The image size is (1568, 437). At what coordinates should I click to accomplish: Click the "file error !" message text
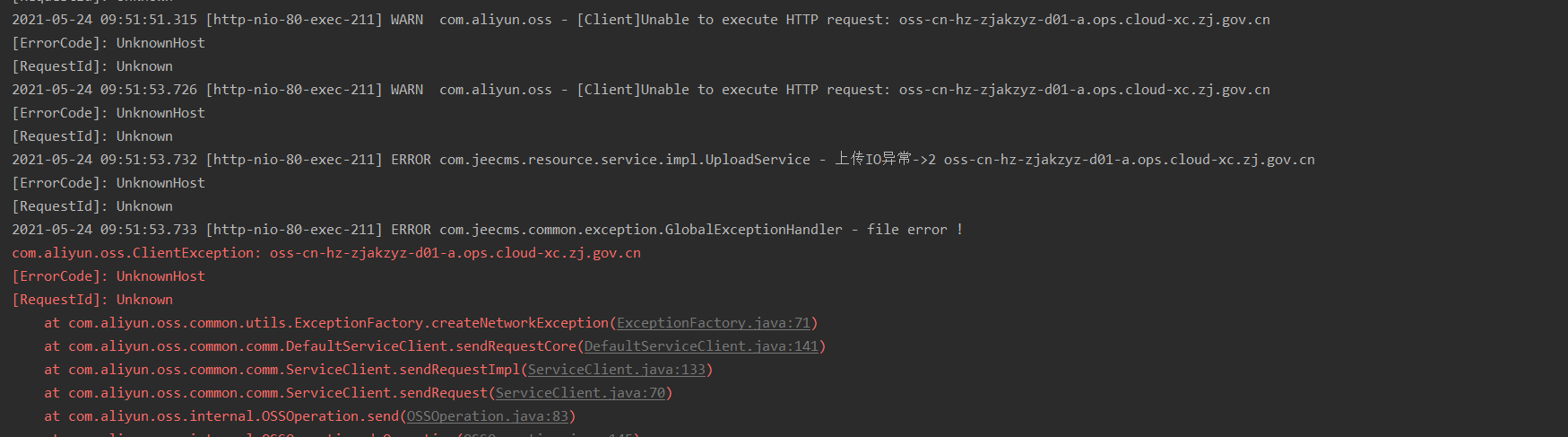[914, 230]
